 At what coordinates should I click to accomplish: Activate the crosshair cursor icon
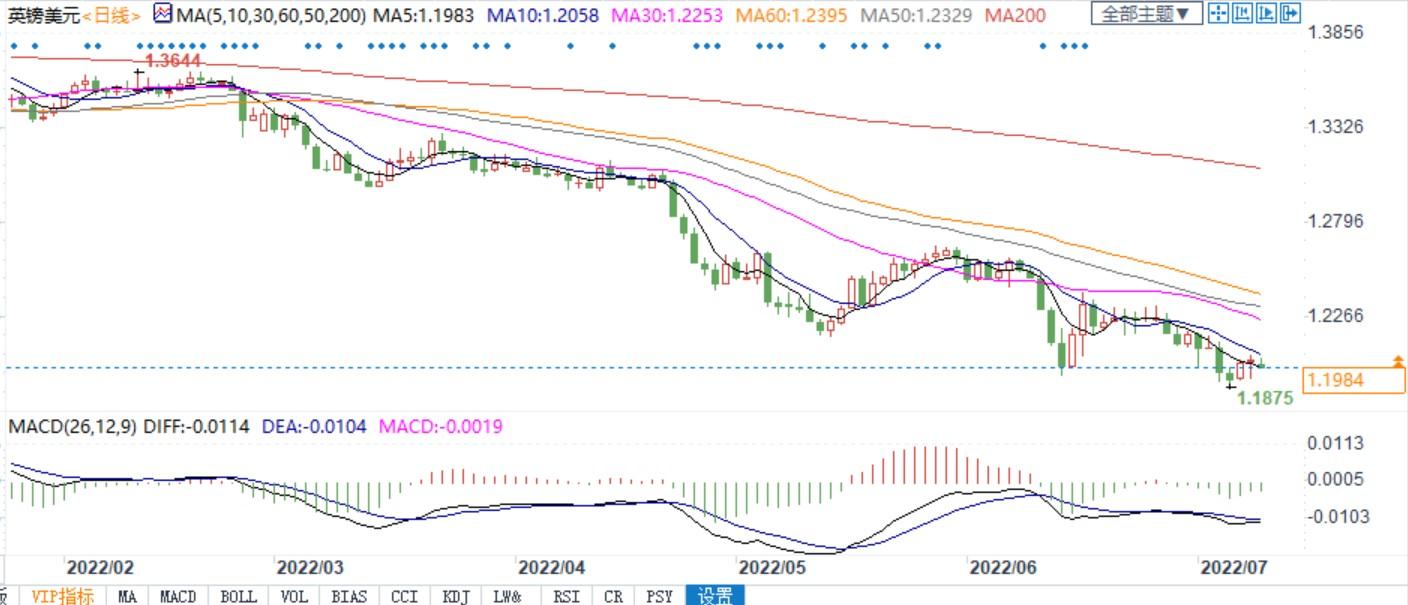tap(1218, 13)
